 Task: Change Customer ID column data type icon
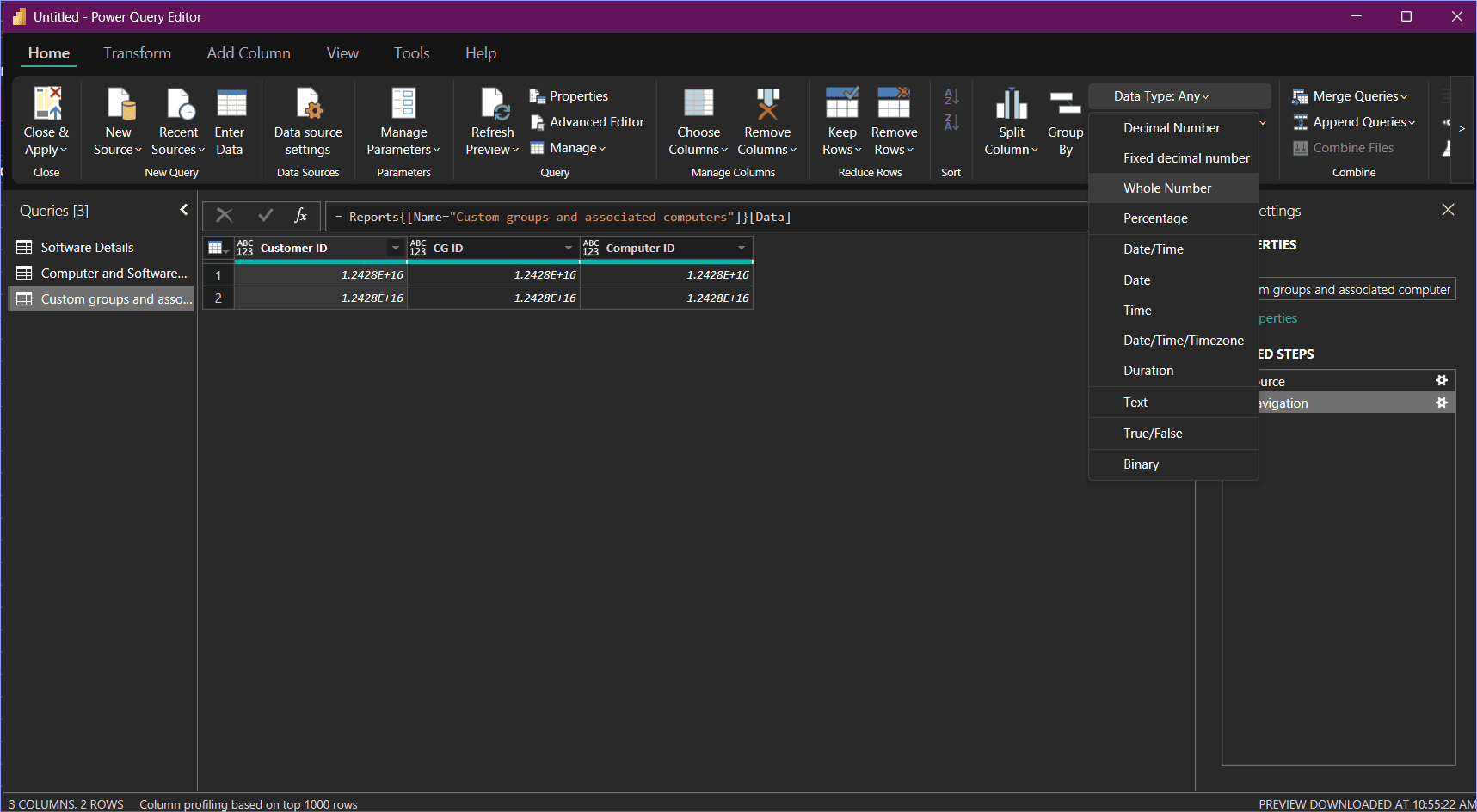245,248
